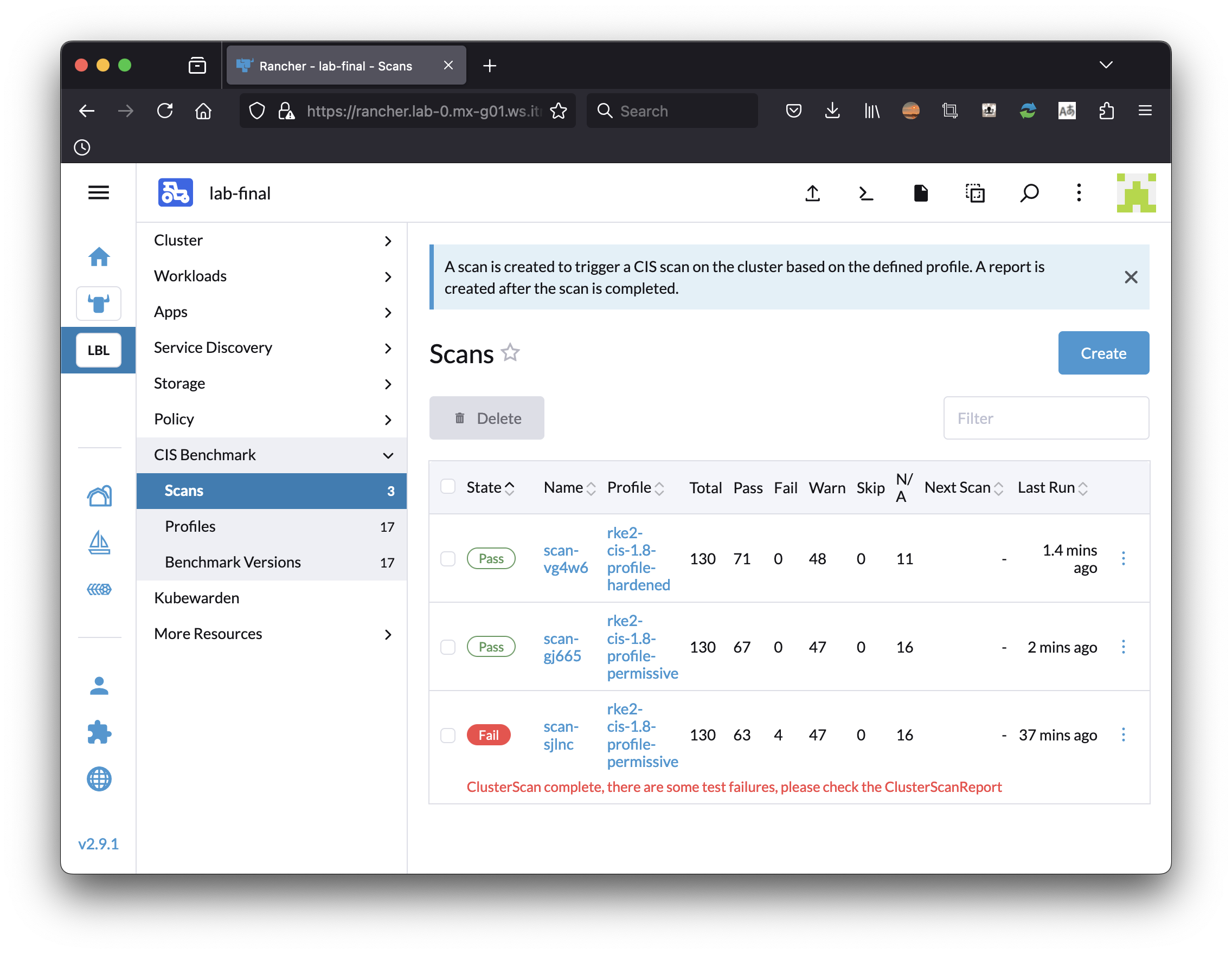Open a new browser tab
The height and width of the screenshot is (954, 1232).
pyautogui.click(x=490, y=66)
